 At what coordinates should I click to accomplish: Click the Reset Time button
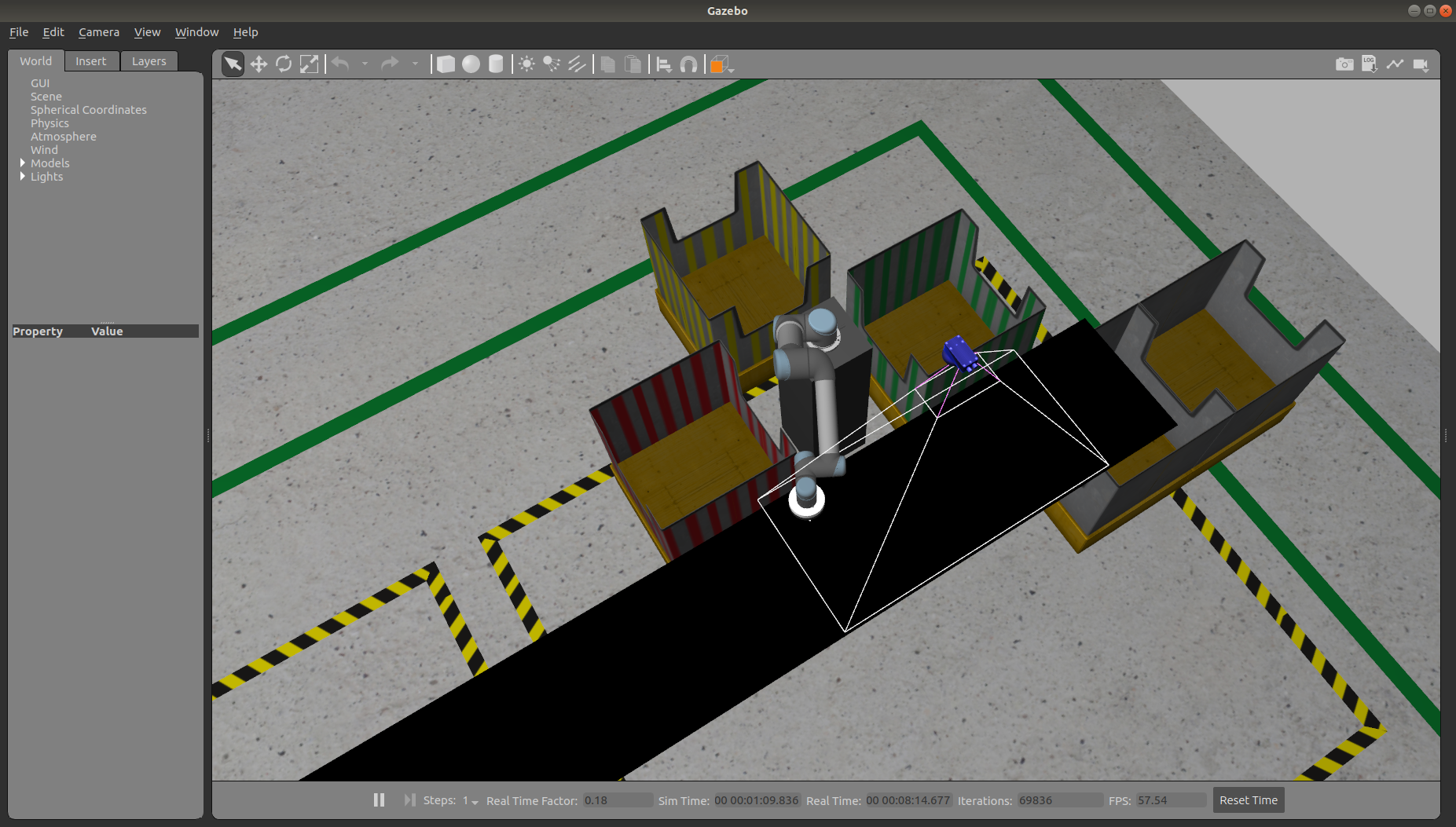(x=1248, y=800)
